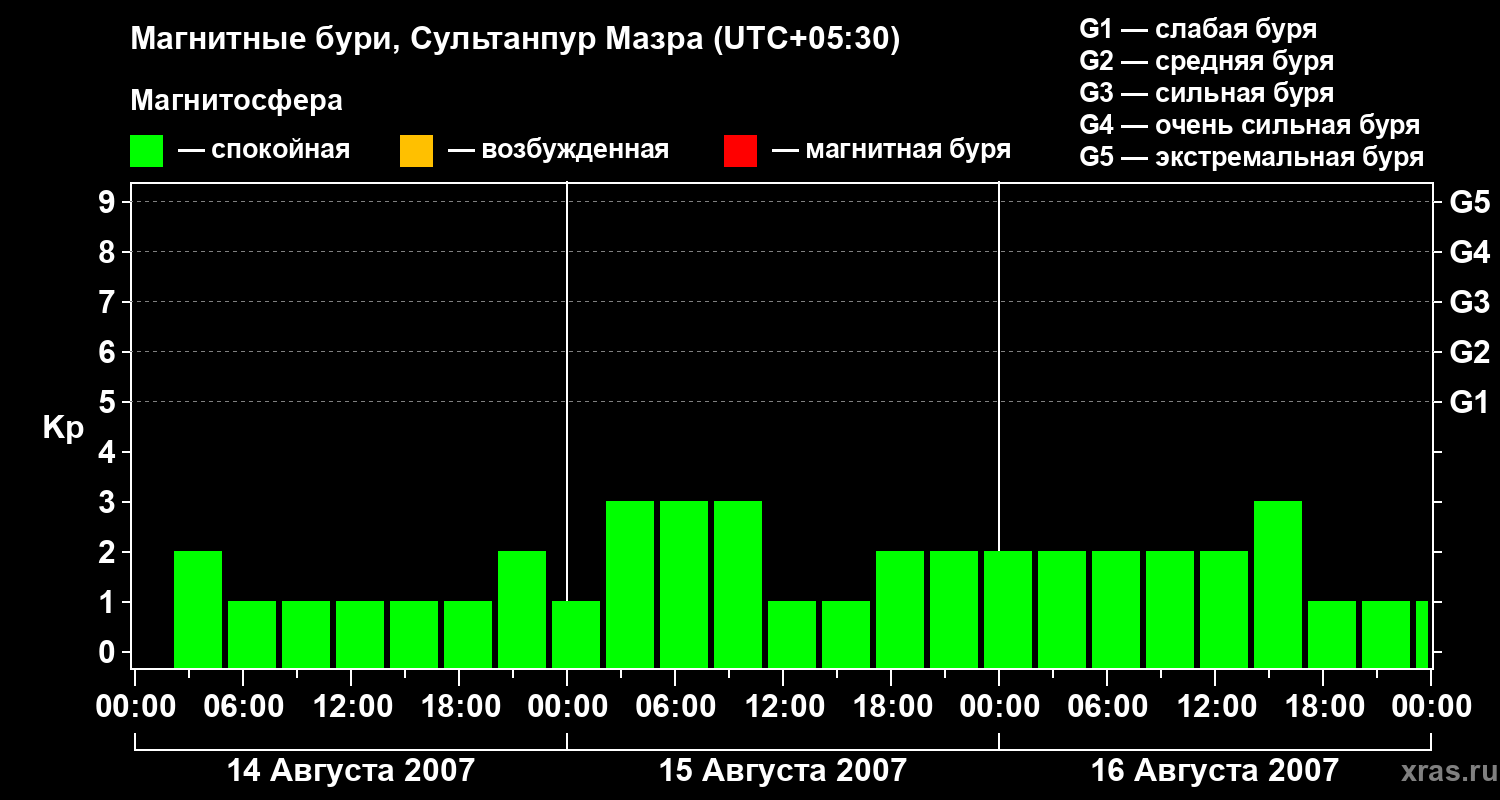Click the '18:00' time label under 16 August
The height and width of the screenshot is (800, 1500).
click(1323, 707)
